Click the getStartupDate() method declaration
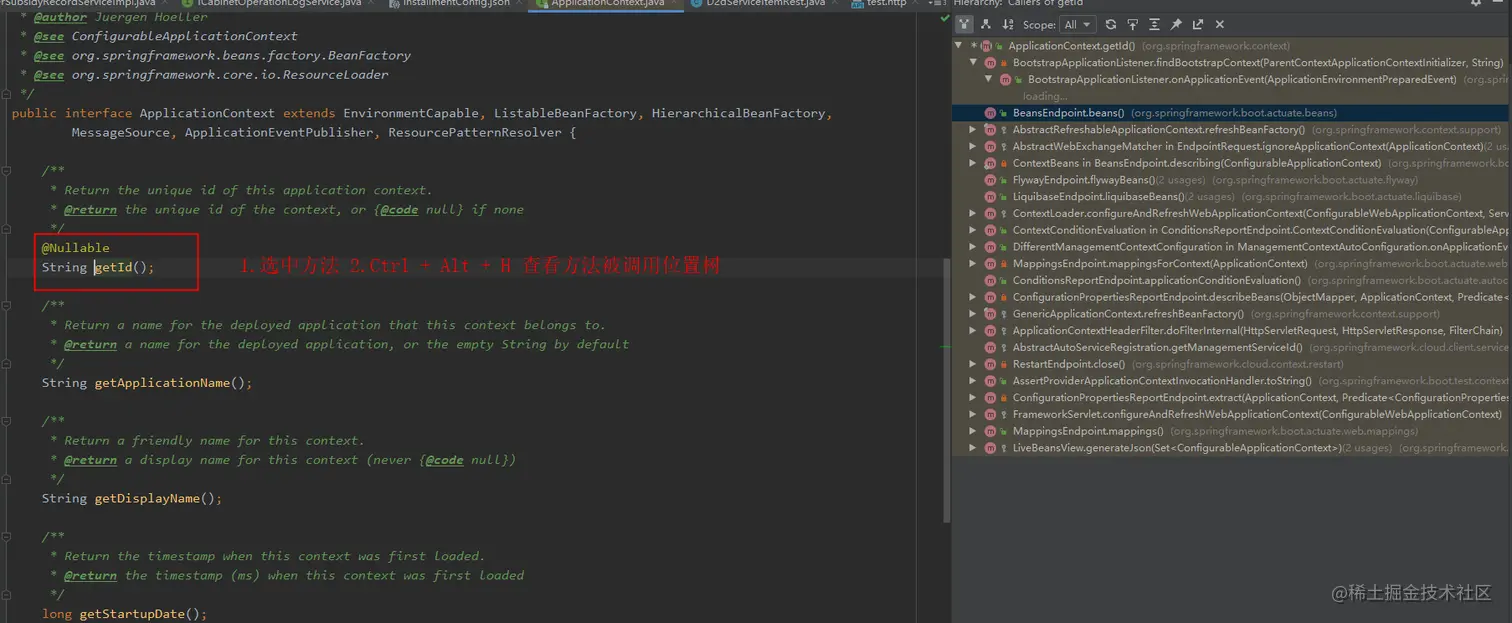The width and height of the screenshot is (1512, 623). [124, 614]
